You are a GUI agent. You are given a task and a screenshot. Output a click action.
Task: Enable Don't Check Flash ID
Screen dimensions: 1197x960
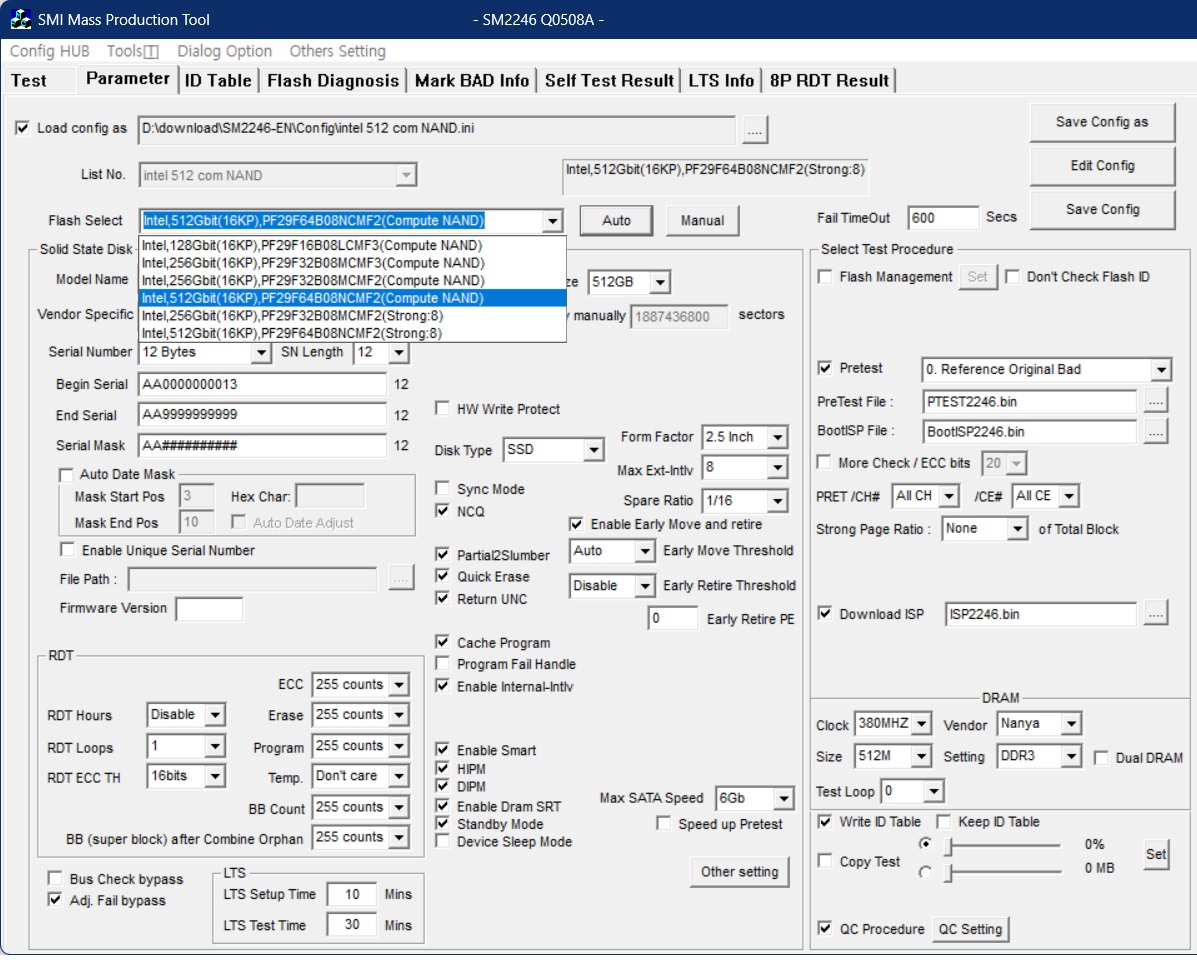point(1012,276)
